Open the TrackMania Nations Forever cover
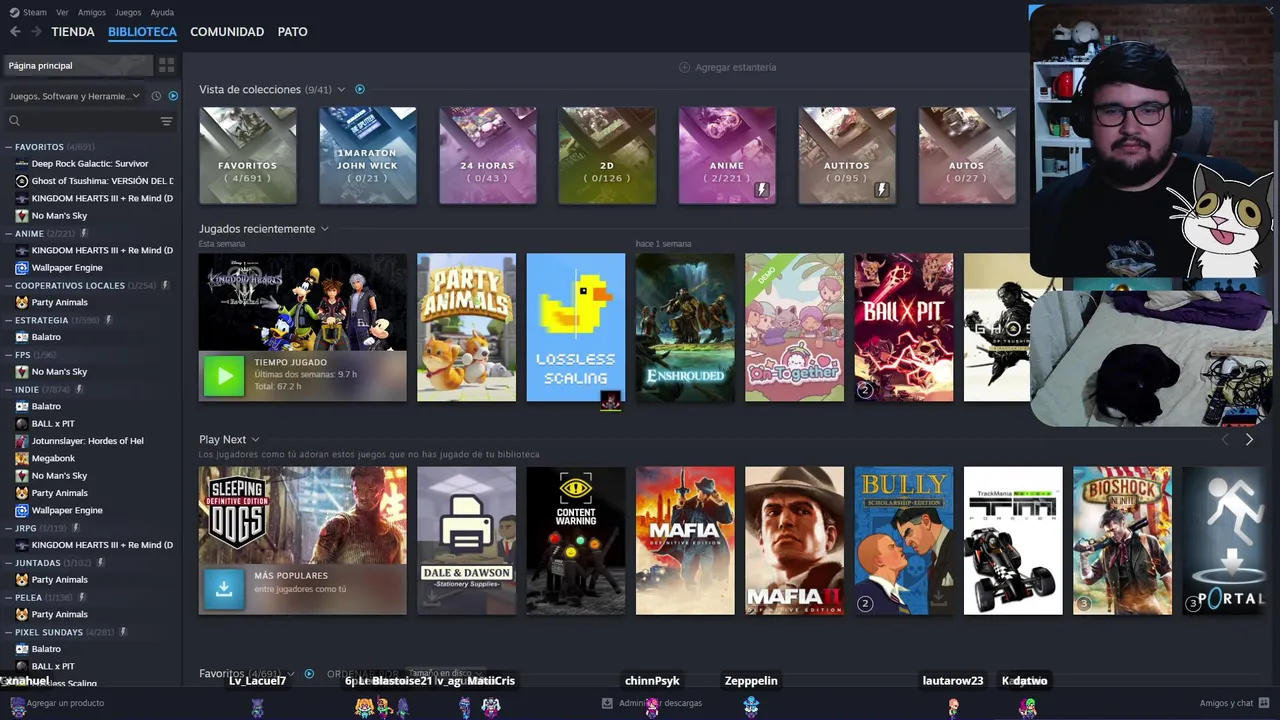The width and height of the screenshot is (1280, 720). [1013, 540]
